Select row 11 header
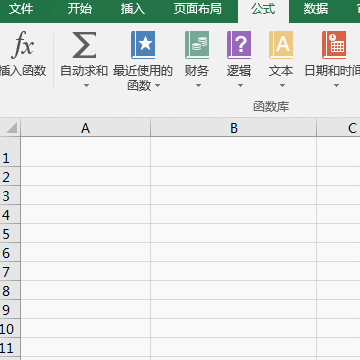Screen dimensions: 360x360 point(10,347)
